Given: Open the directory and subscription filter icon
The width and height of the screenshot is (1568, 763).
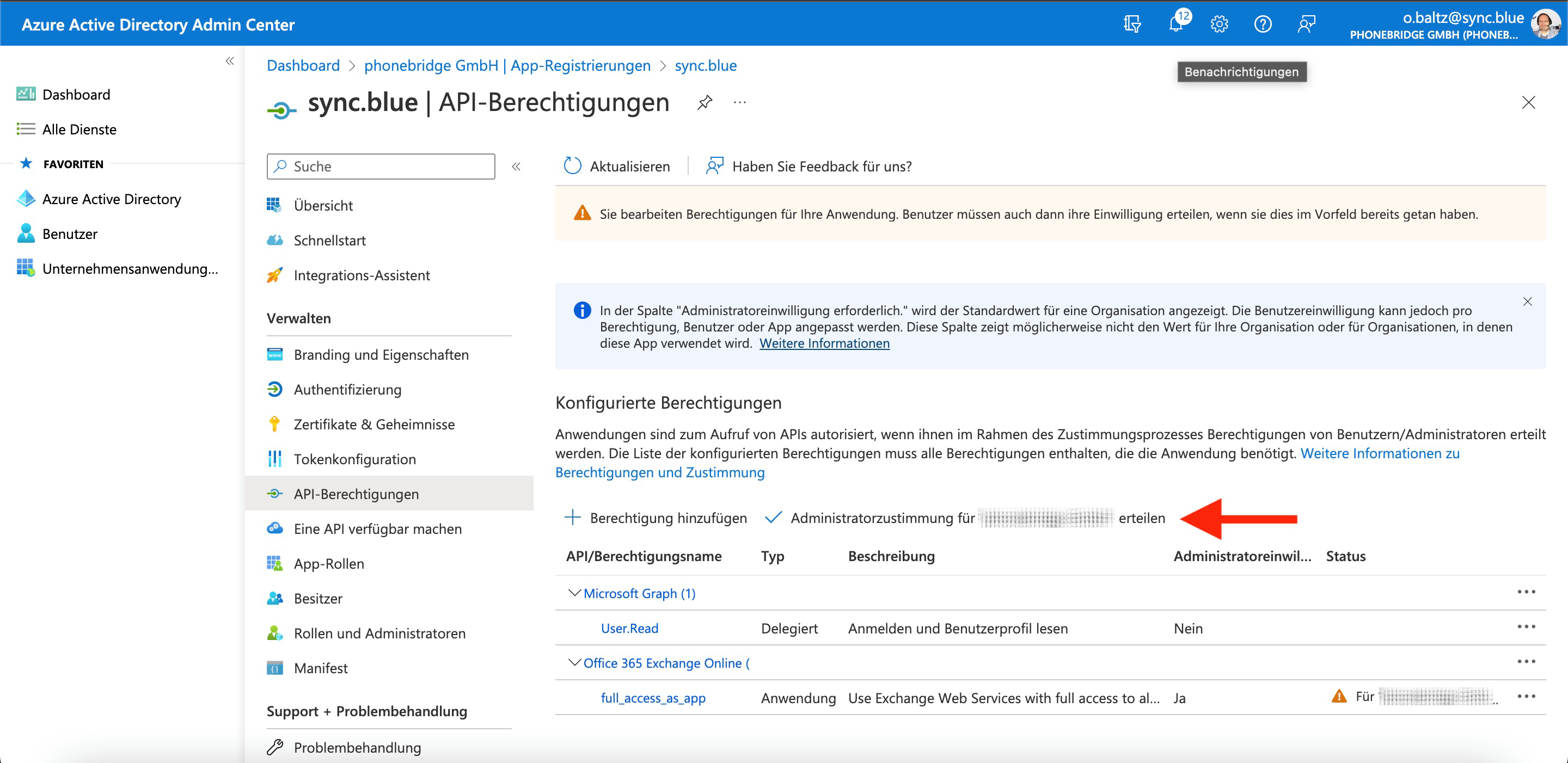Looking at the screenshot, I should 1132,24.
